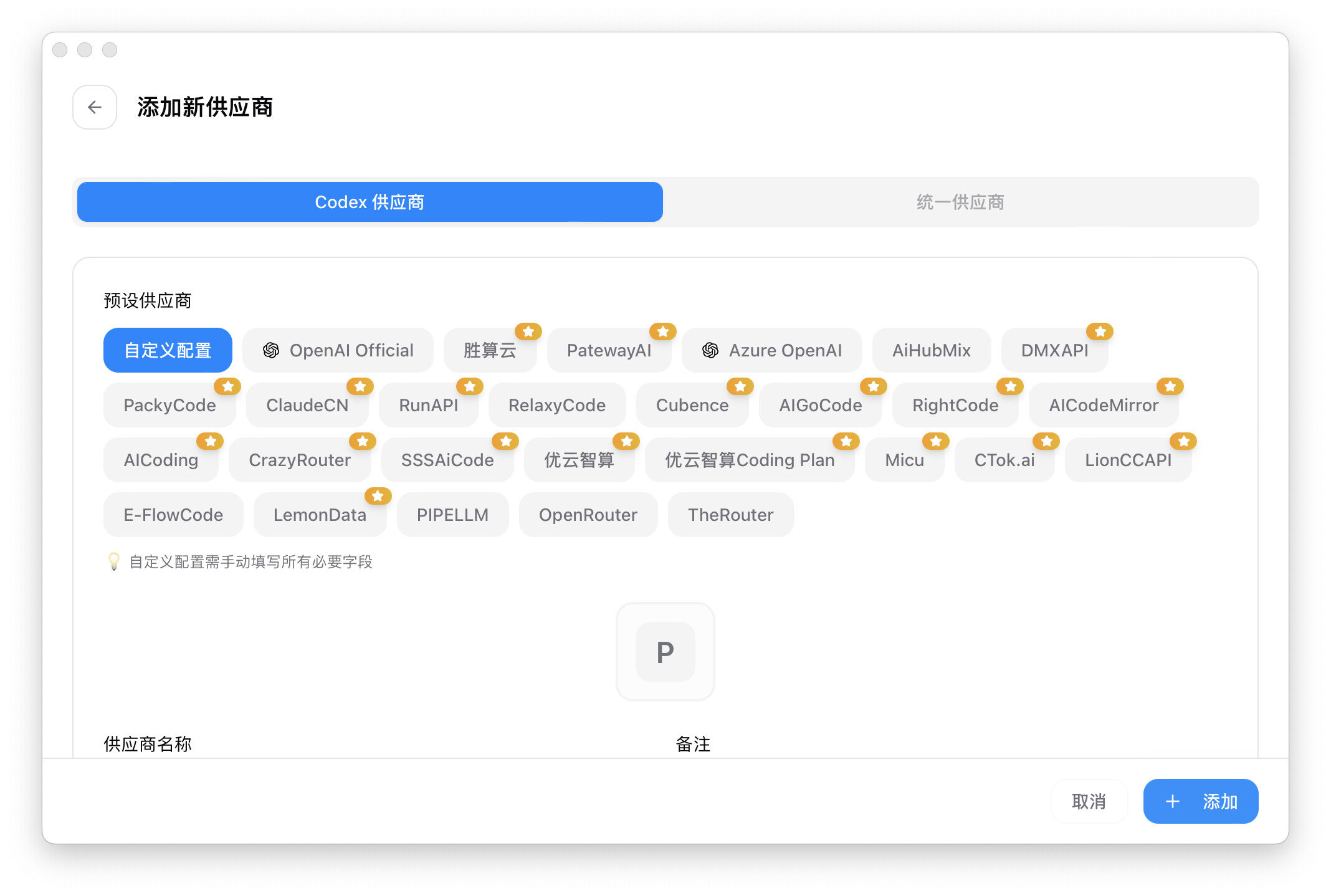This screenshot has height=896, width=1331.
Task: Click the OpenAI logo in Azure OpenAI
Action: pos(710,350)
